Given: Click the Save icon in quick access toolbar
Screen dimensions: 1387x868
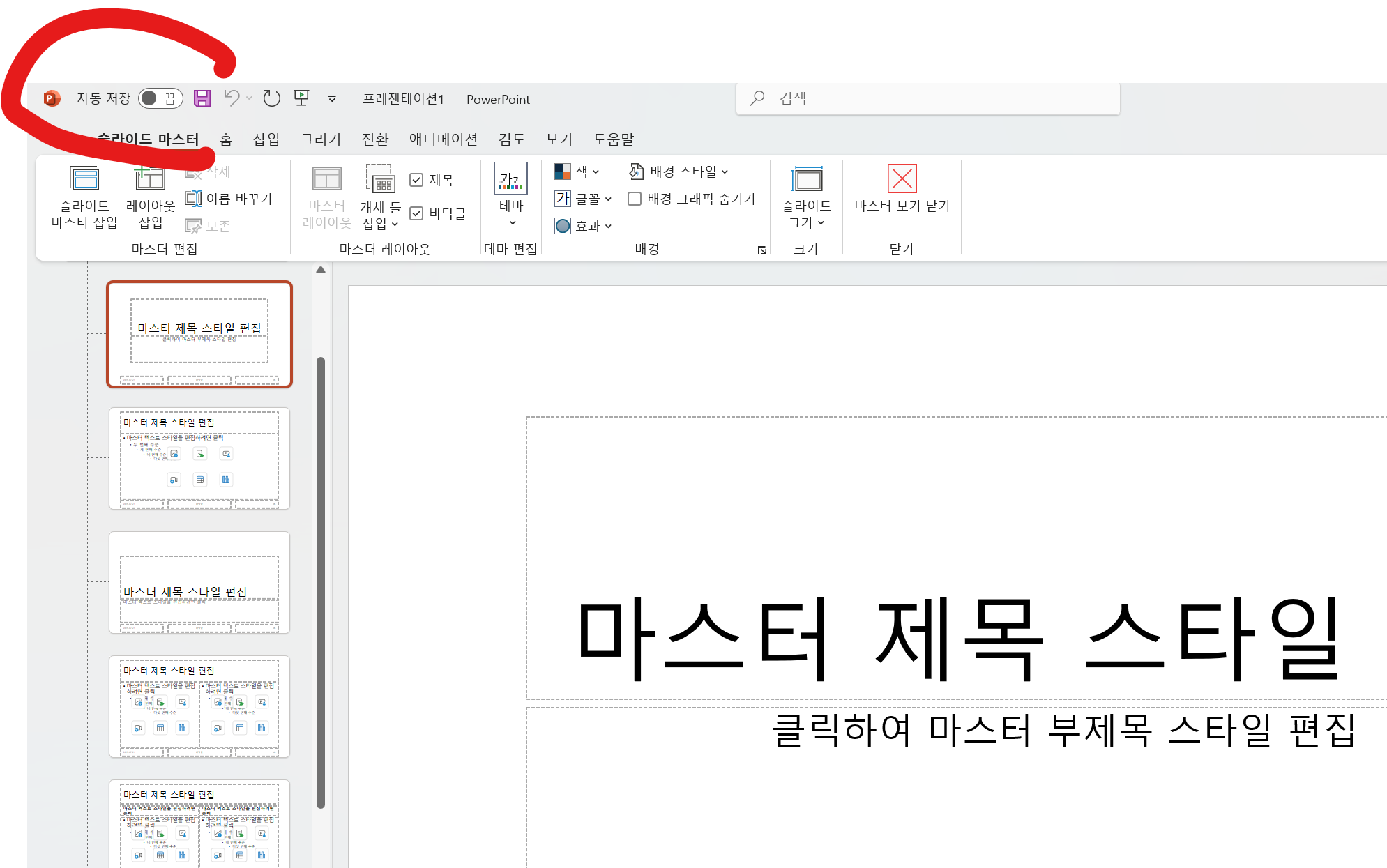Looking at the screenshot, I should click(202, 98).
